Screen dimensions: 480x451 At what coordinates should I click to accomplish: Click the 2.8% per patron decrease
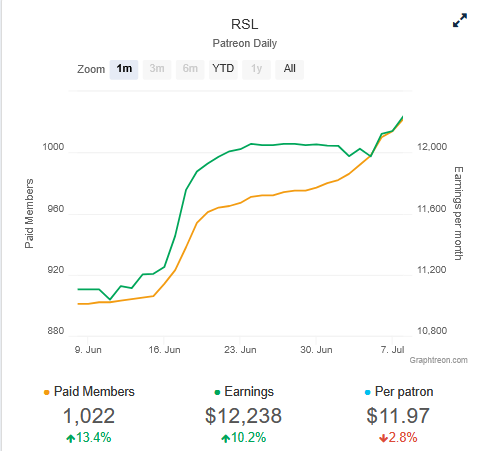click(403, 438)
